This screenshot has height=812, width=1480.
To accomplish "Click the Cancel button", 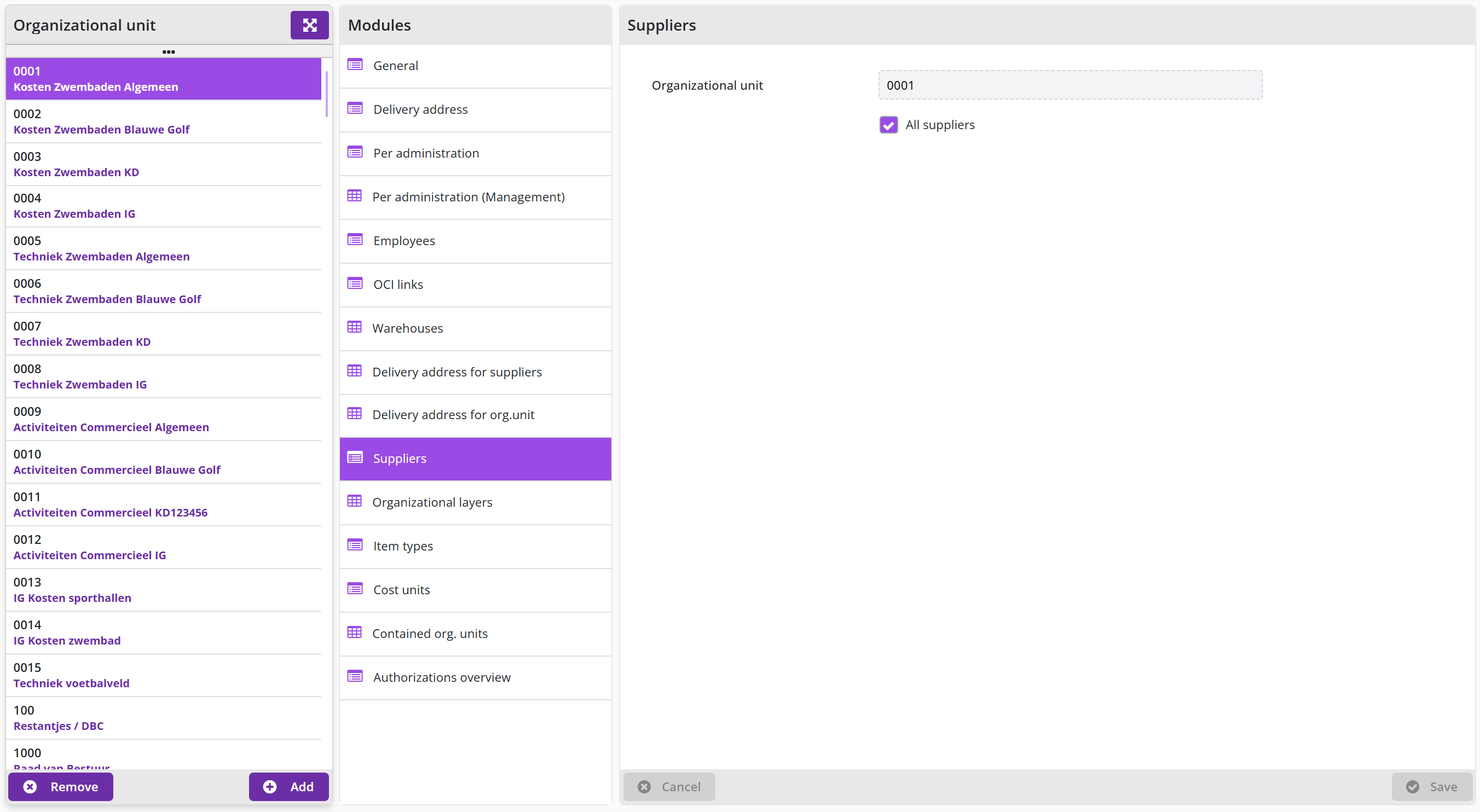I will 669,786.
